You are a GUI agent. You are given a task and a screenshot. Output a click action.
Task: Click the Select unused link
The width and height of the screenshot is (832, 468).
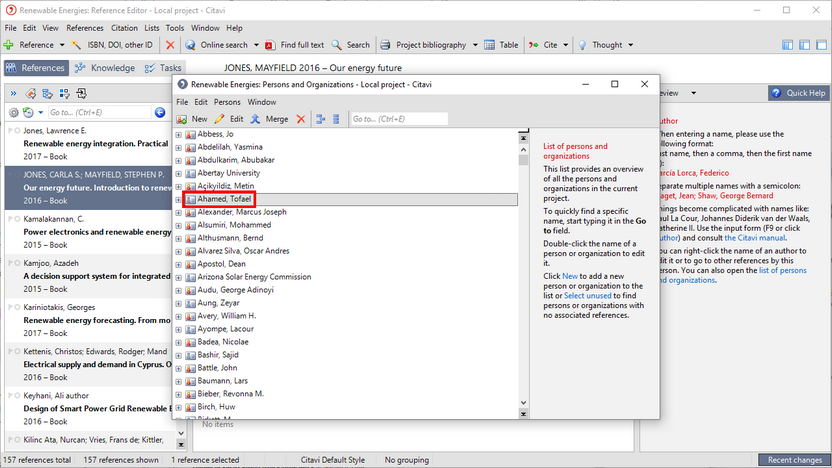tap(587, 296)
